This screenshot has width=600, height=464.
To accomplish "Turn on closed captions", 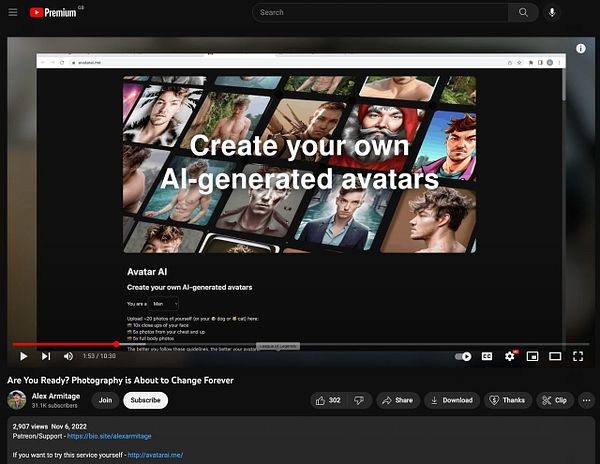I will 487,357.
